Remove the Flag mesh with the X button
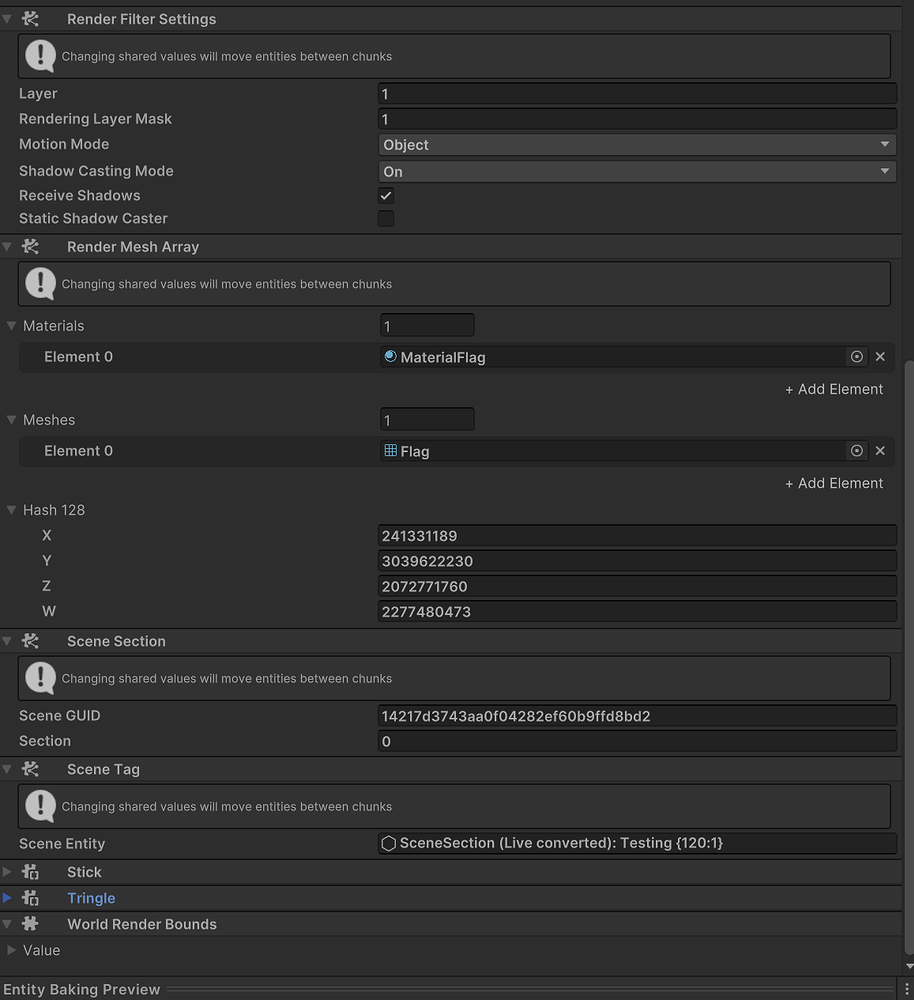The width and height of the screenshot is (914, 1000). 880,450
